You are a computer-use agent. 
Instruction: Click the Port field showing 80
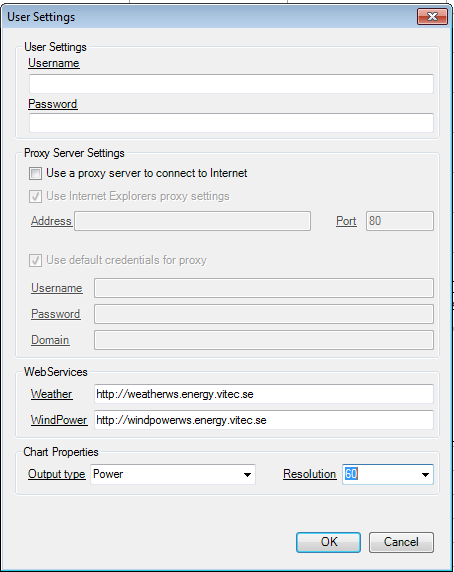[400, 221]
